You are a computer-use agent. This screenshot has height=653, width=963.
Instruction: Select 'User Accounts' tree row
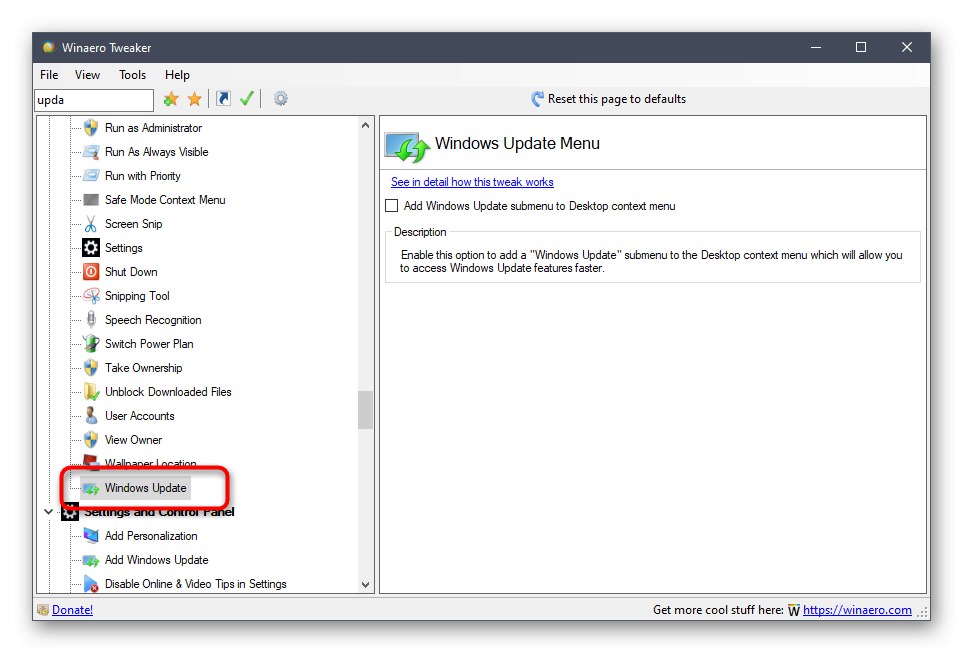pos(139,415)
